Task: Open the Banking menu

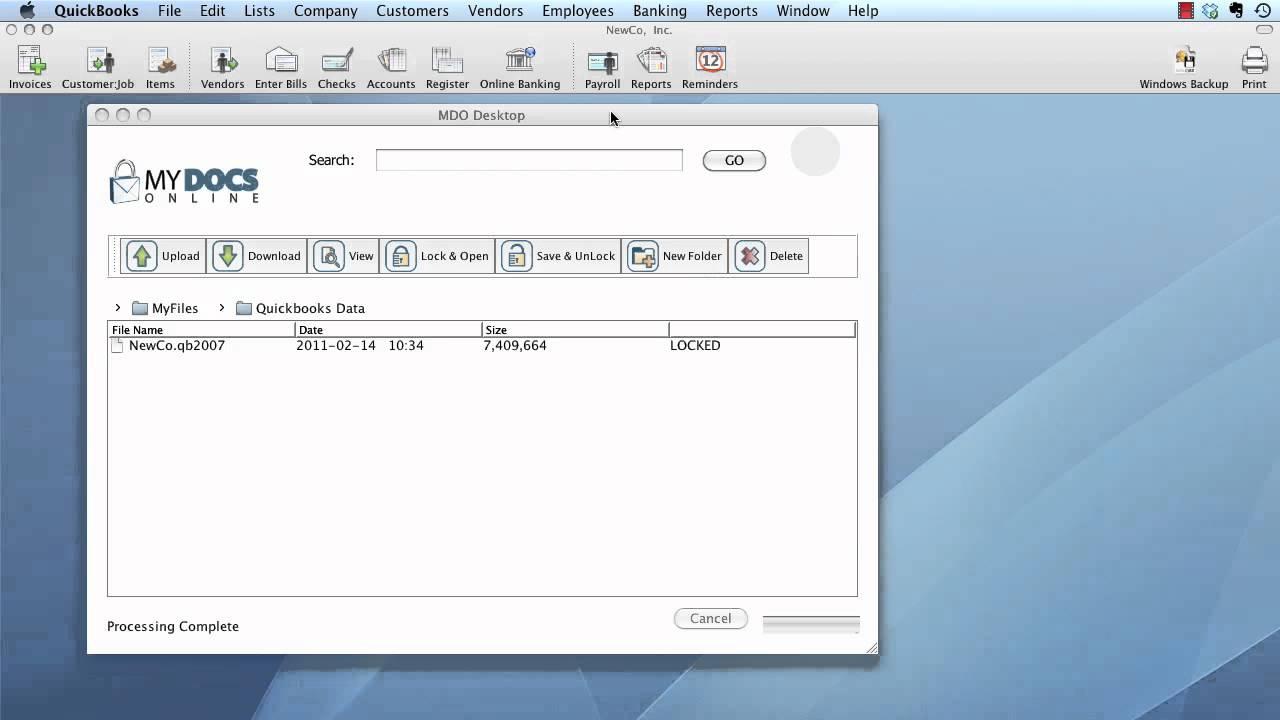Action: click(x=660, y=11)
